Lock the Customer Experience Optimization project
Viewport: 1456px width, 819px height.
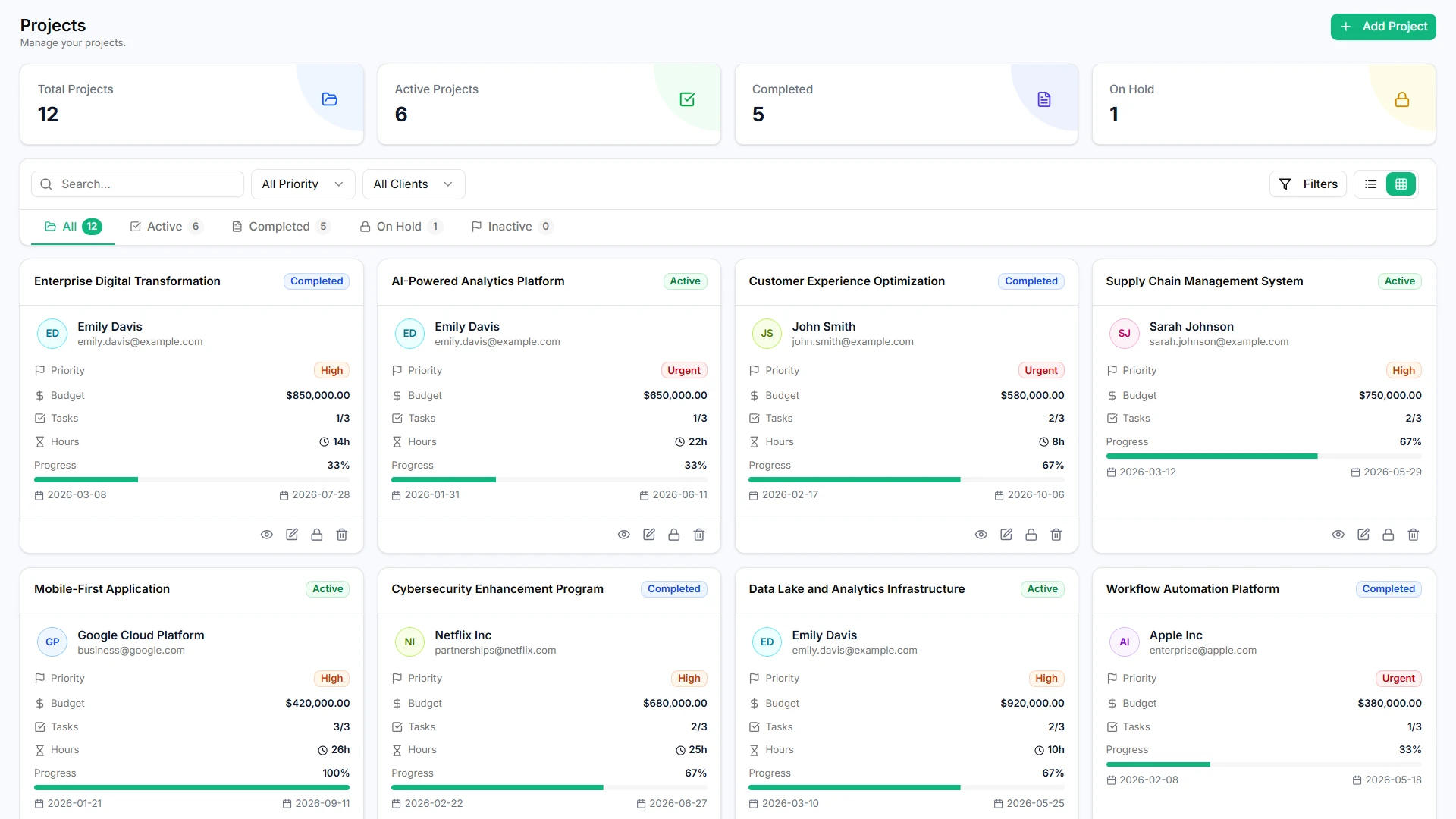tap(1031, 535)
